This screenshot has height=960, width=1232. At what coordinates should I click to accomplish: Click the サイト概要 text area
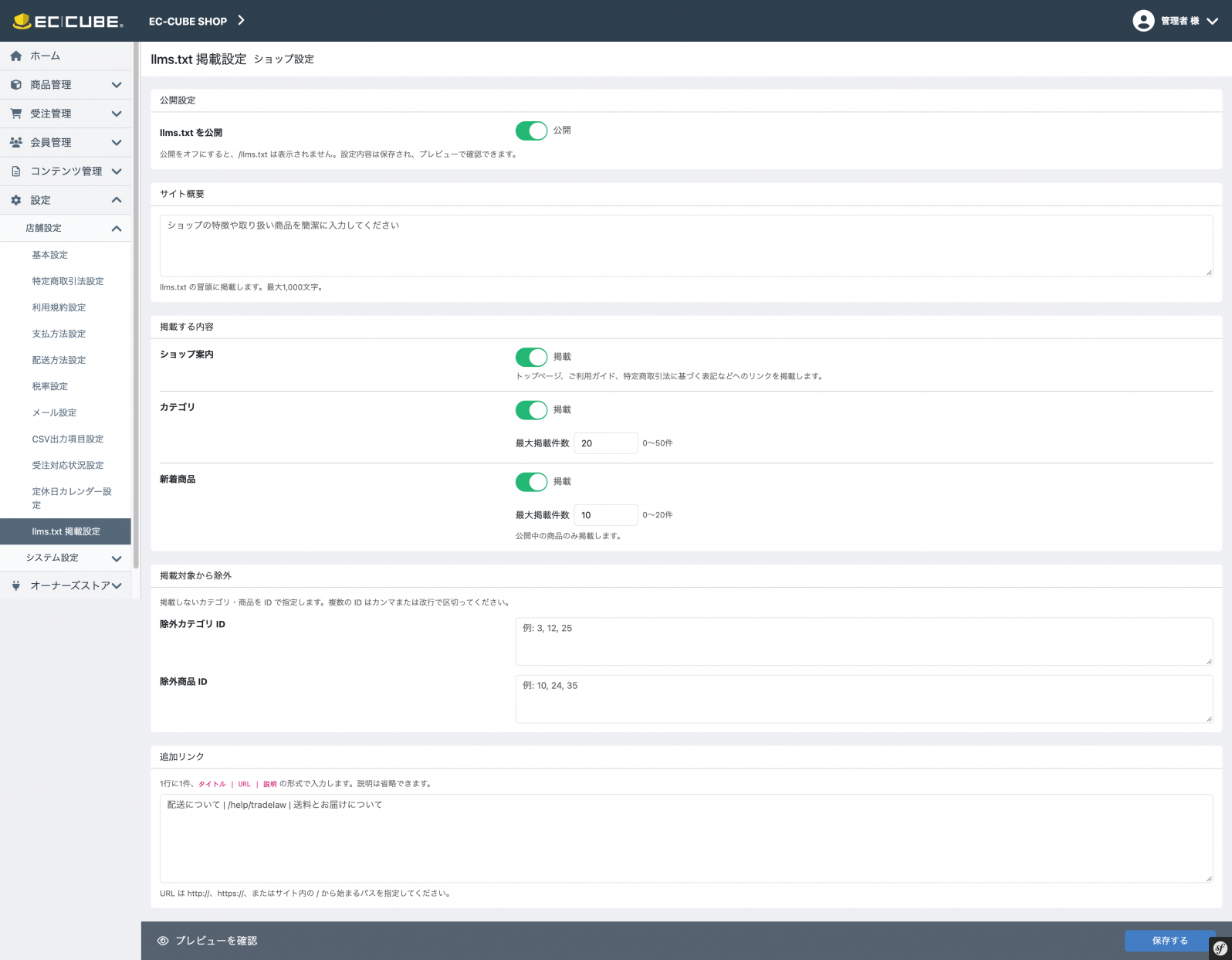686,246
